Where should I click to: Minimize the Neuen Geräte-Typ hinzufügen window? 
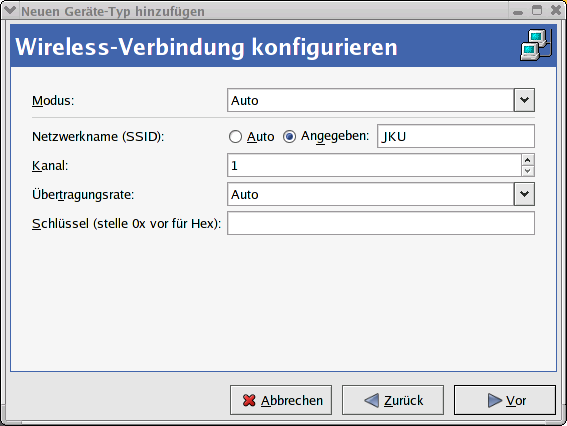518,11
